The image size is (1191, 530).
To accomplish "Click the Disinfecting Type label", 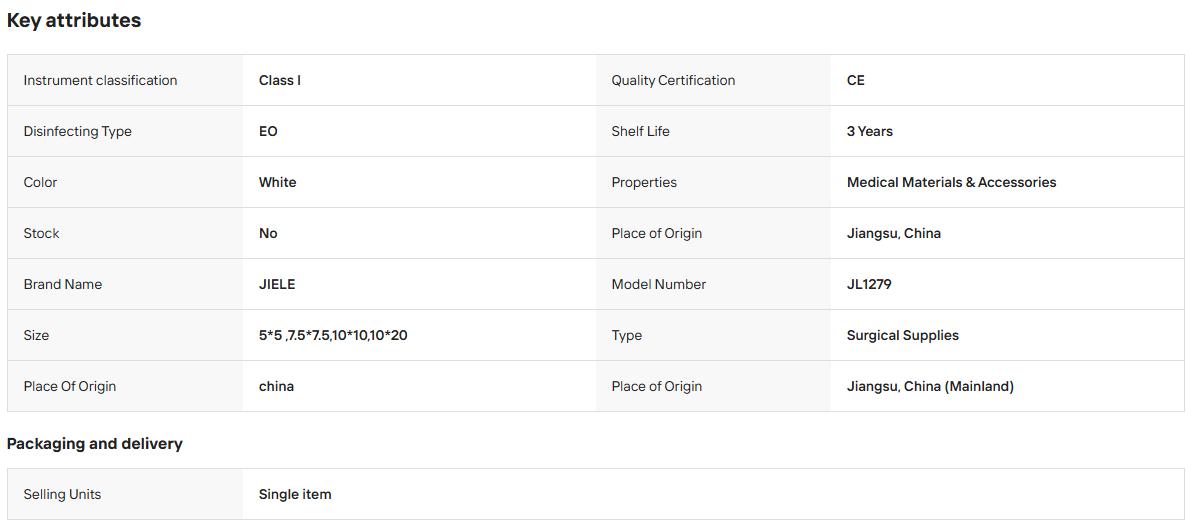I will [x=77, y=131].
